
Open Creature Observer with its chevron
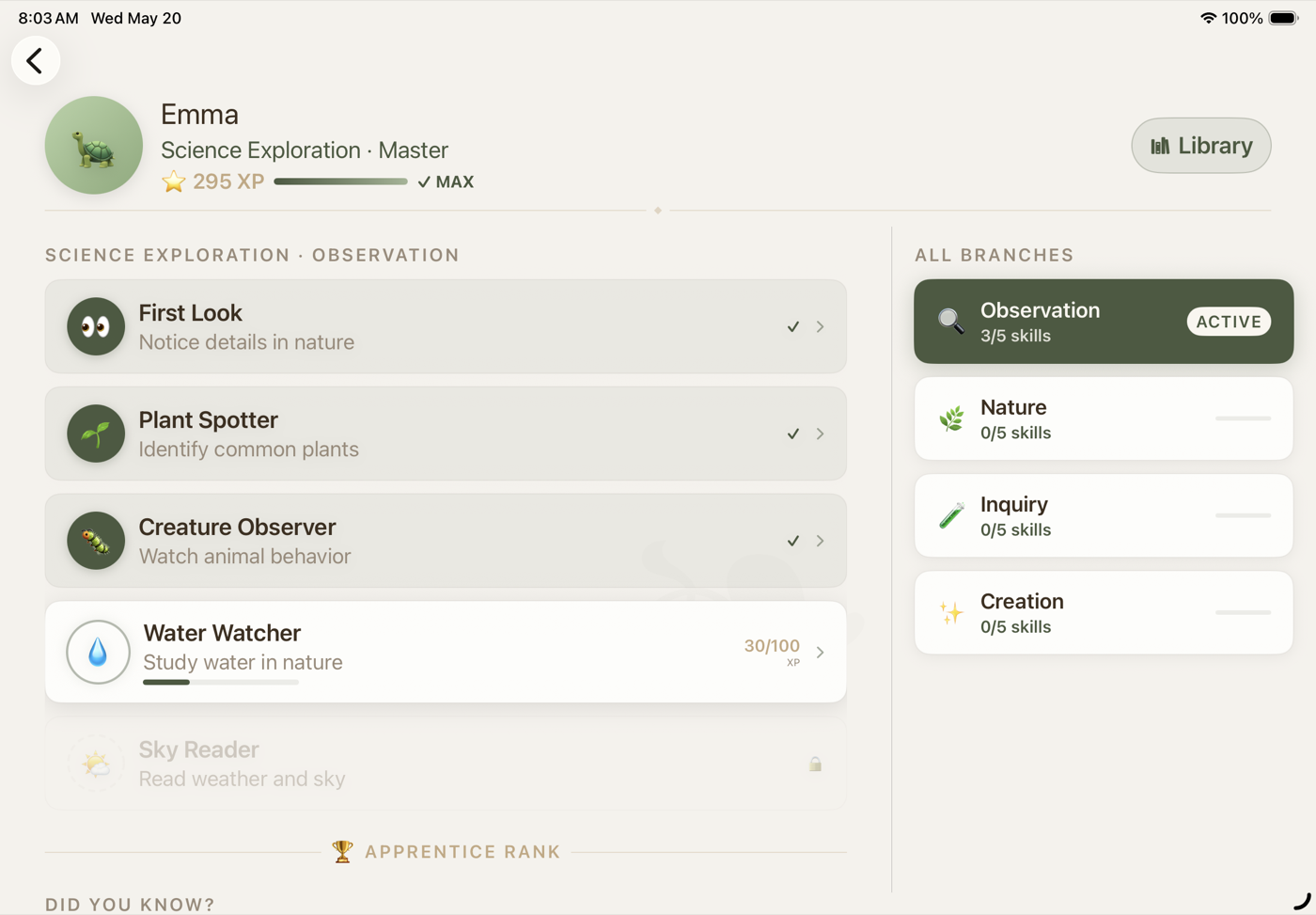[x=821, y=541]
